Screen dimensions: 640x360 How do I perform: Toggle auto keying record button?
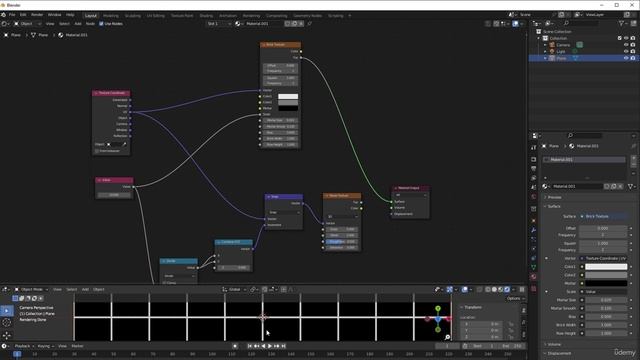click(235, 346)
